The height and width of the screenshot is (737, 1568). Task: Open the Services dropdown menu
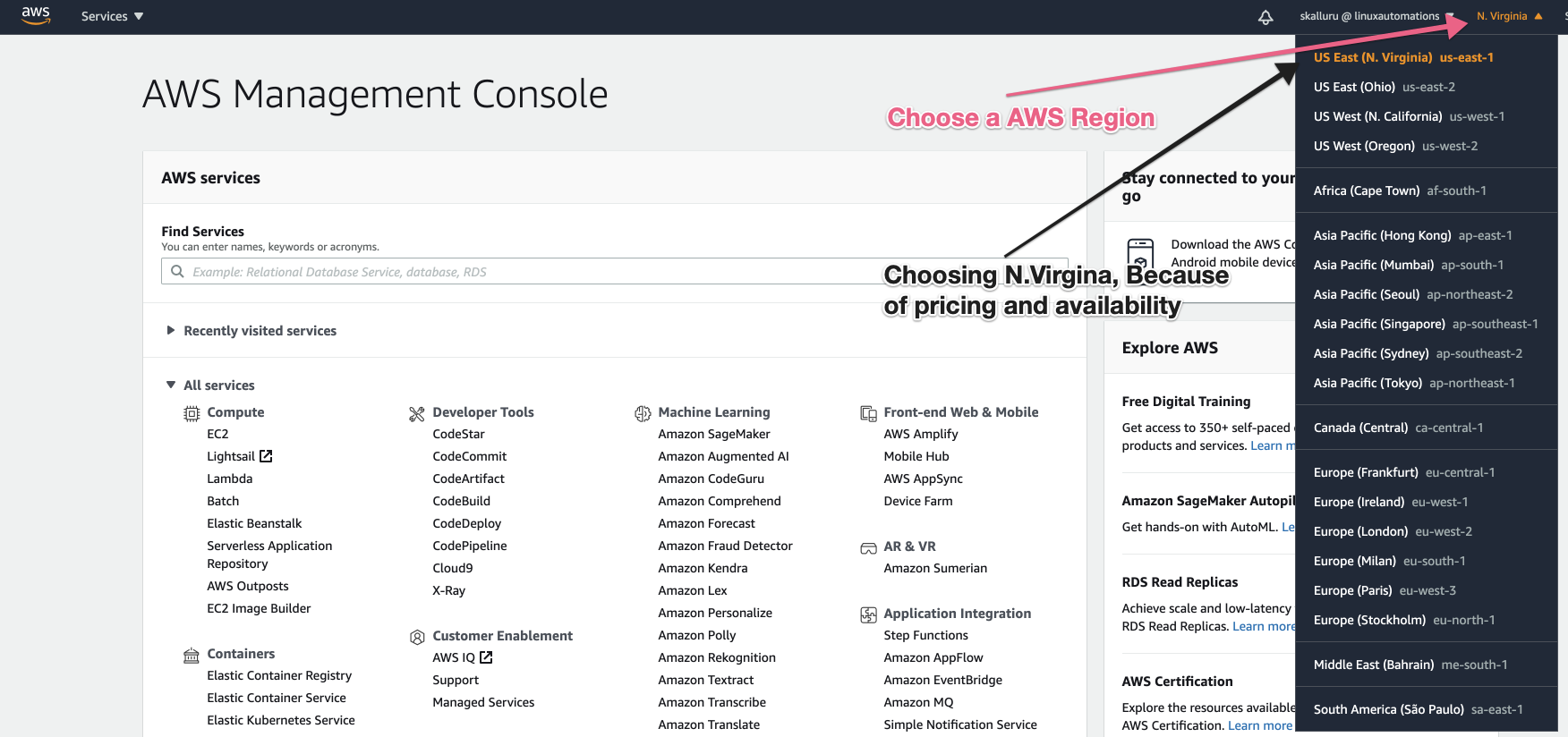(x=112, y=16)
